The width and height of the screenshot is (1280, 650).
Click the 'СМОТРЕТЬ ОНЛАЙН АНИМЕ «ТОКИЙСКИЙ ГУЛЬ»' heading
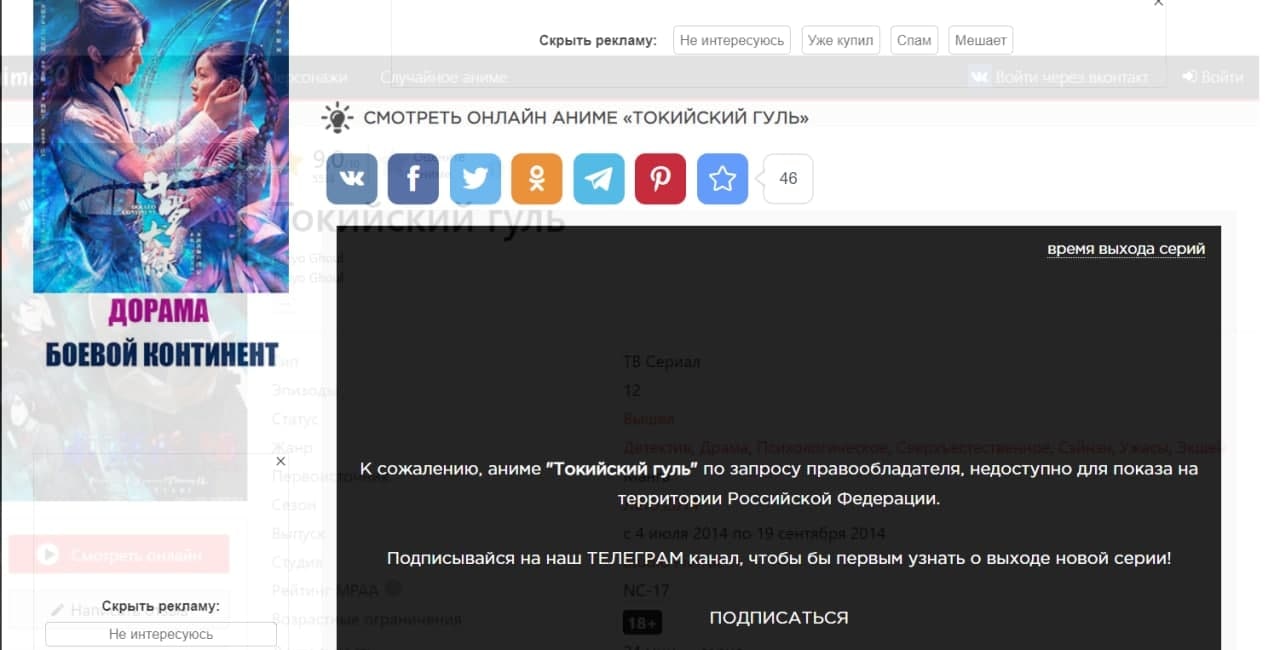click(586, 118)
